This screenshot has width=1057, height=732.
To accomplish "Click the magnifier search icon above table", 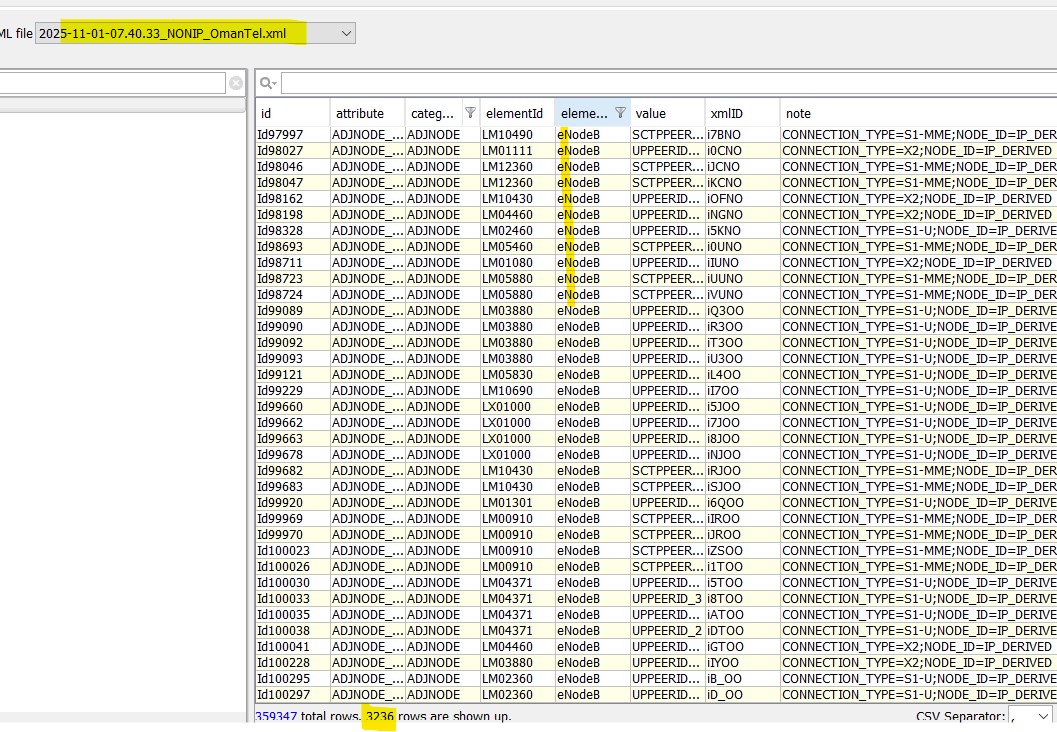I will (x=266, y=83).
